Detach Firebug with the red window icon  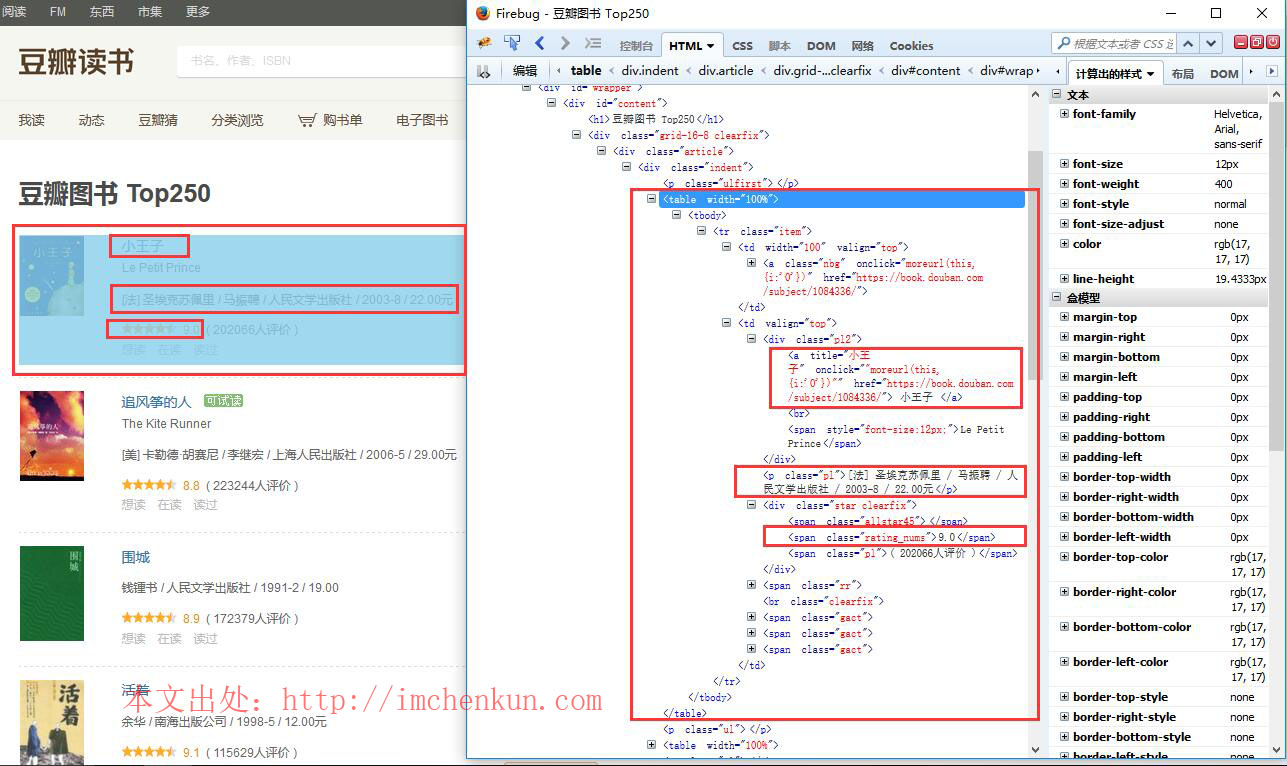point(1257,42)
